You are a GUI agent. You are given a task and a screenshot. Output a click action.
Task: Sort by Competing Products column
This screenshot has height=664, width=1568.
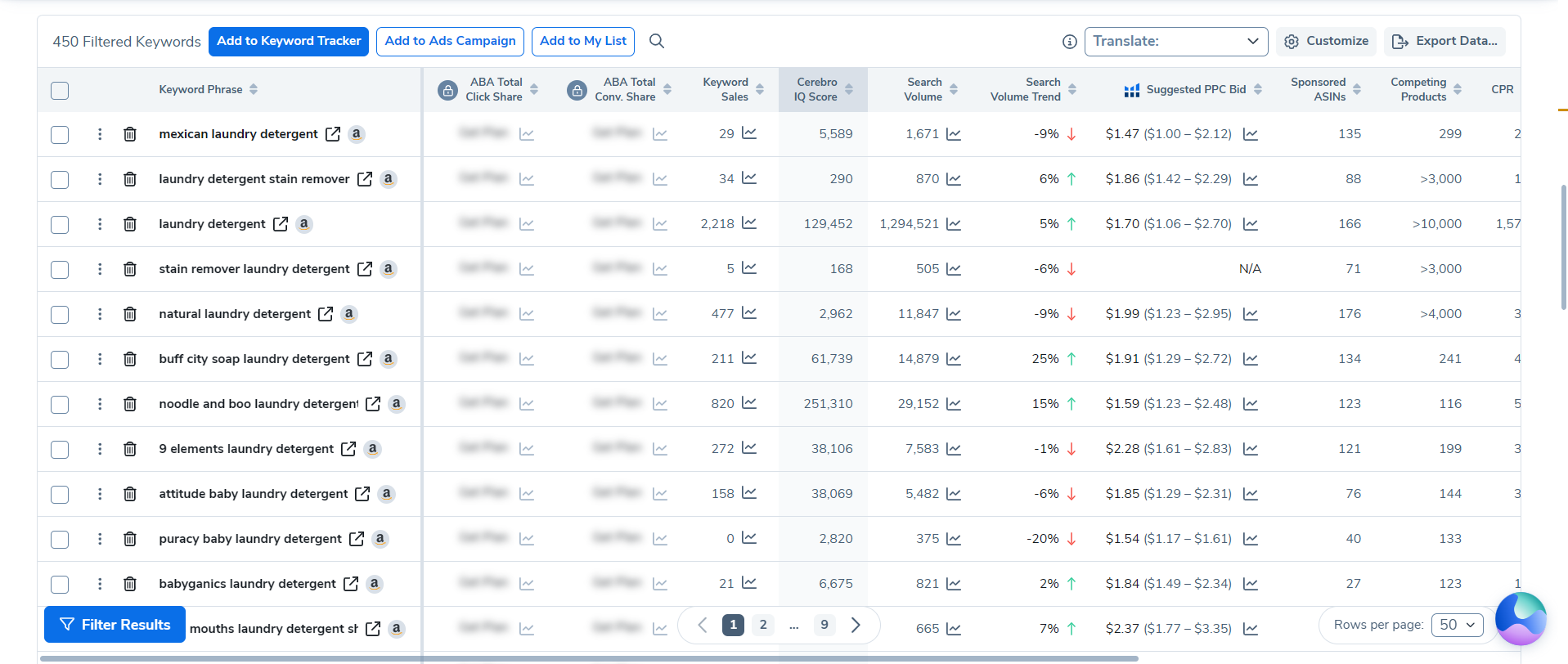coord(1458,90)
